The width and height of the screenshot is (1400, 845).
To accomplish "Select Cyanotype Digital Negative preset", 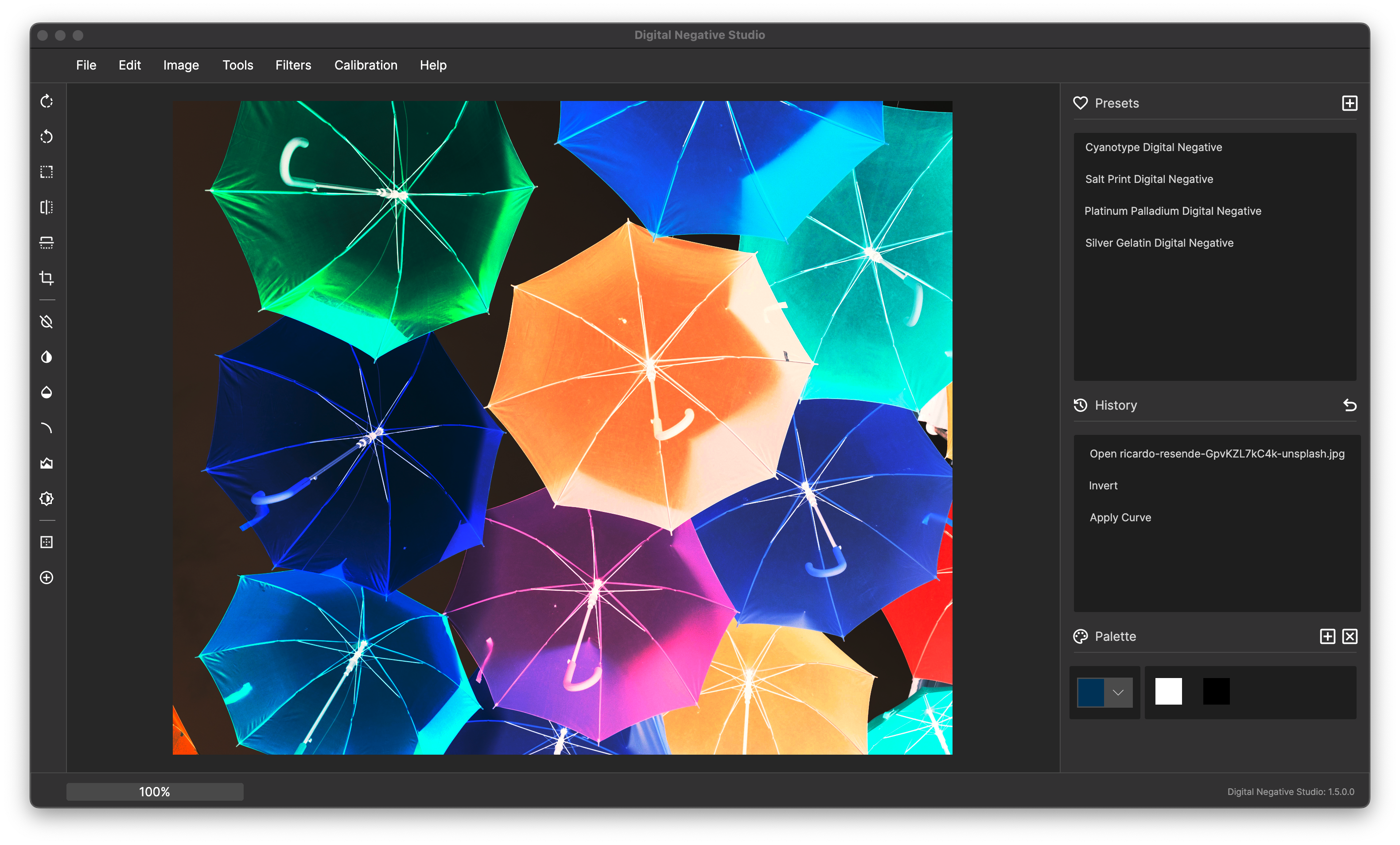I will [1153, 147].
